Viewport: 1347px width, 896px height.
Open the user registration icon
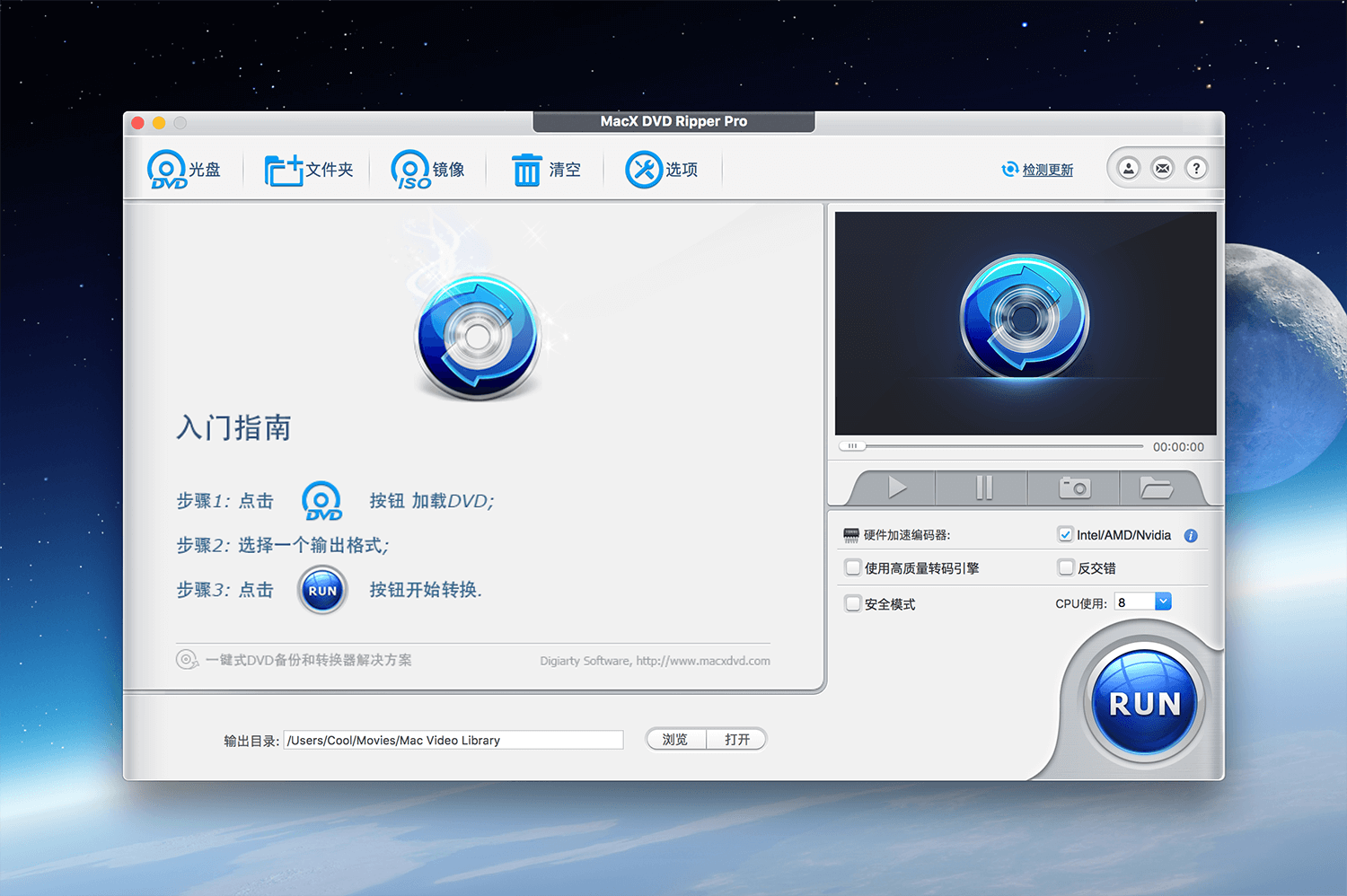coord(1129,168)
